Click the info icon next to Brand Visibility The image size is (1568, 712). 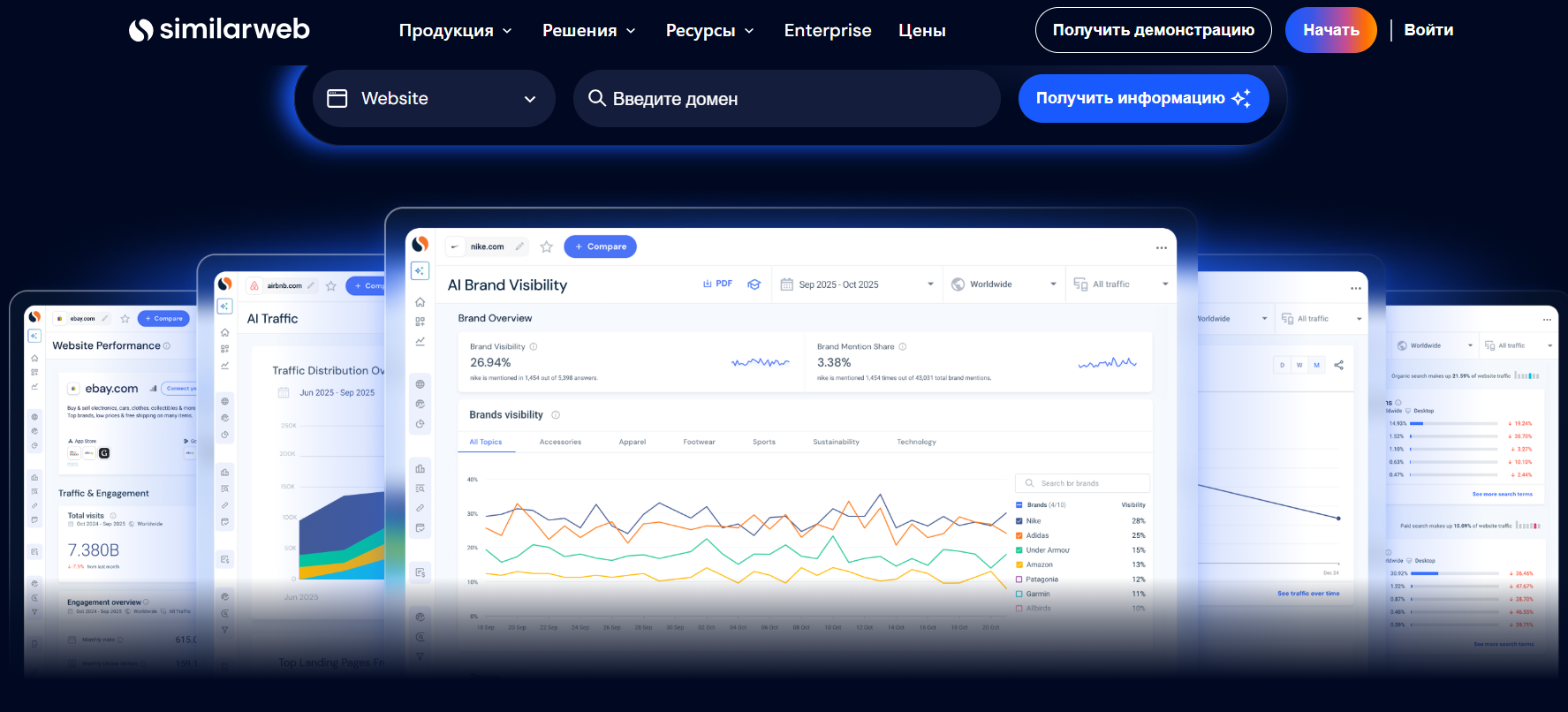tap(534, 347)
